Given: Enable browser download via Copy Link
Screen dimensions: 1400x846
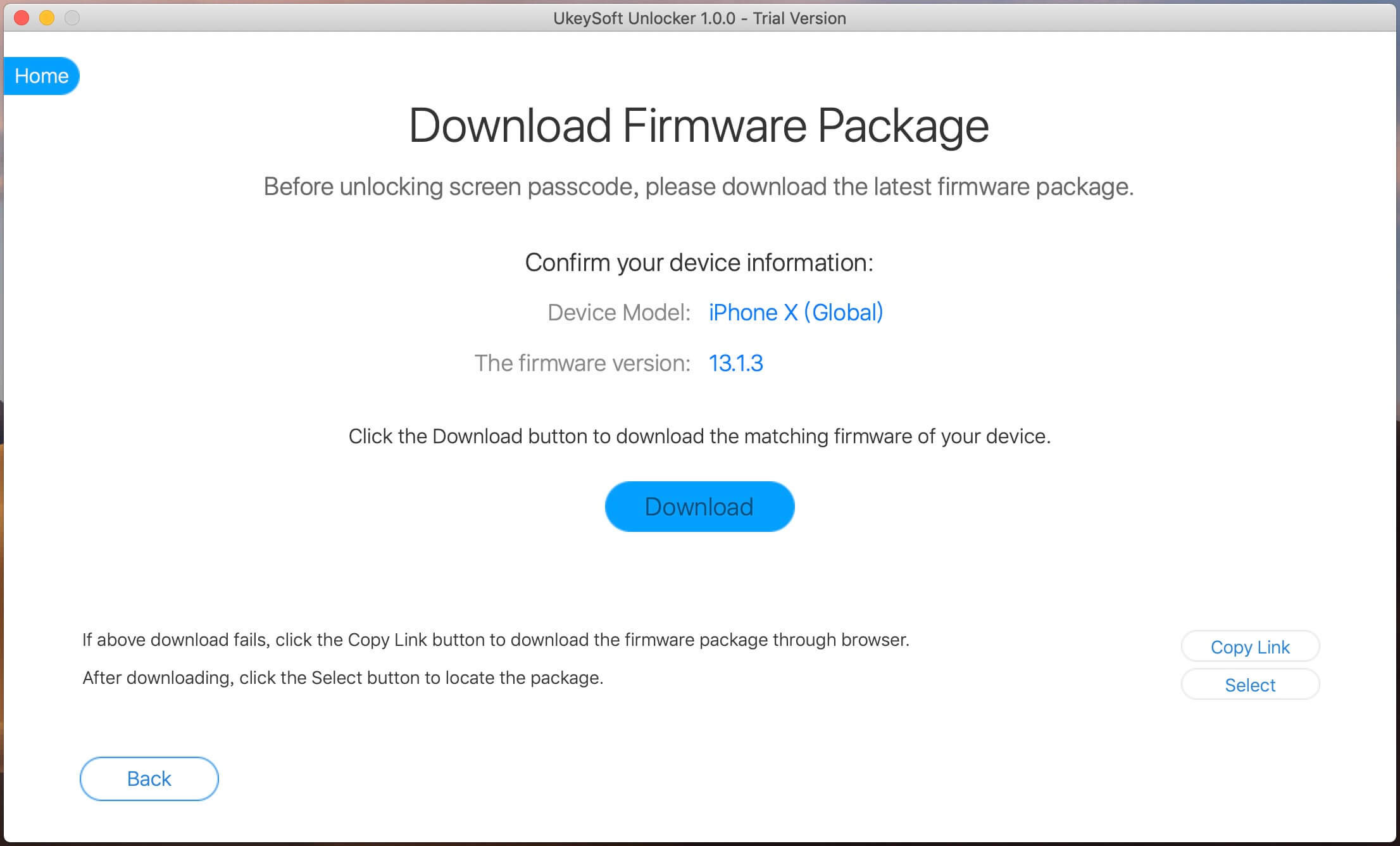Looking at the screenshot, I should point(1250,646).
